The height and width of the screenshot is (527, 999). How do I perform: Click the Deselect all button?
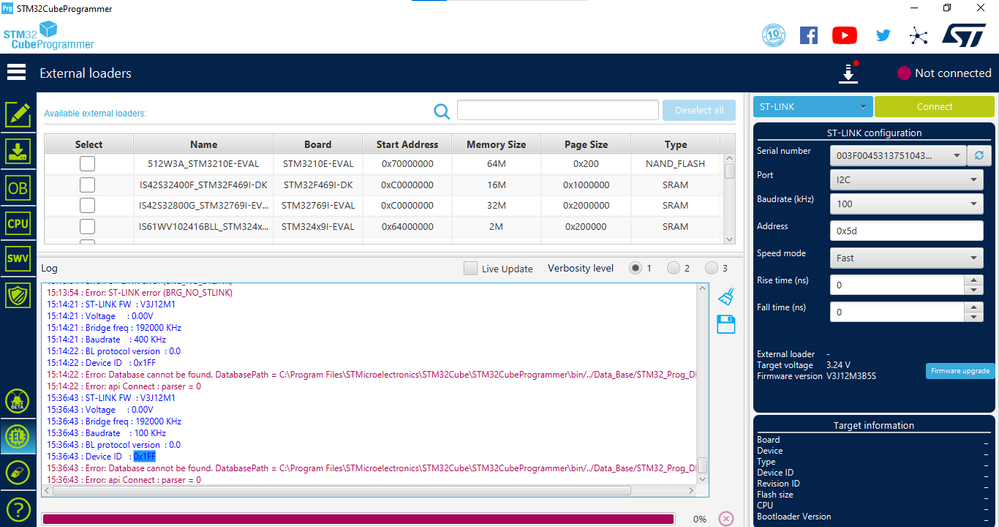point(699,110)
